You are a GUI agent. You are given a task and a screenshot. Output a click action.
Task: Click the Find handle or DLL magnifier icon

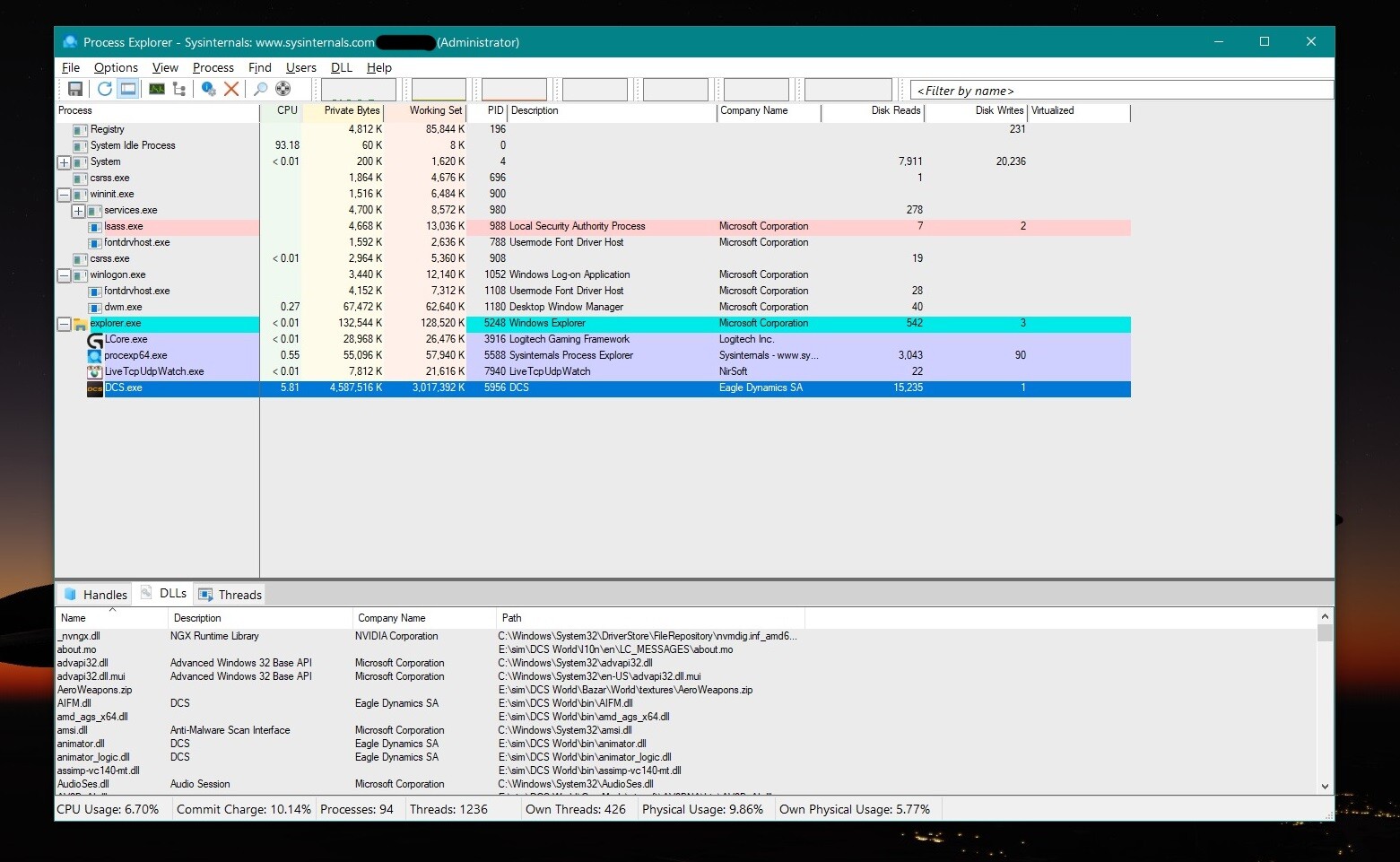click(x=260, y=89)
